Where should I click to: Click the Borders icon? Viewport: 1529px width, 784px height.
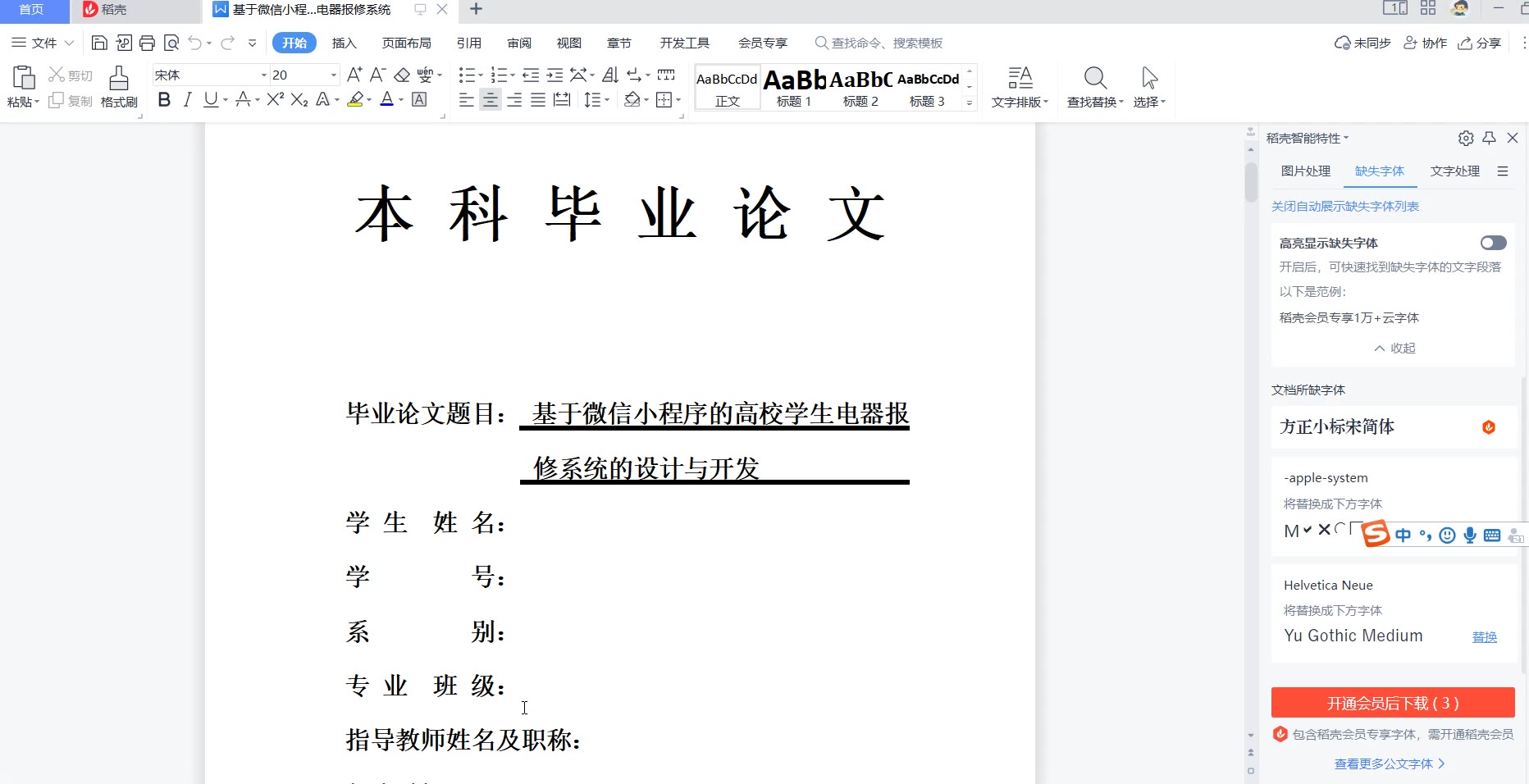[x=664, y=99]
